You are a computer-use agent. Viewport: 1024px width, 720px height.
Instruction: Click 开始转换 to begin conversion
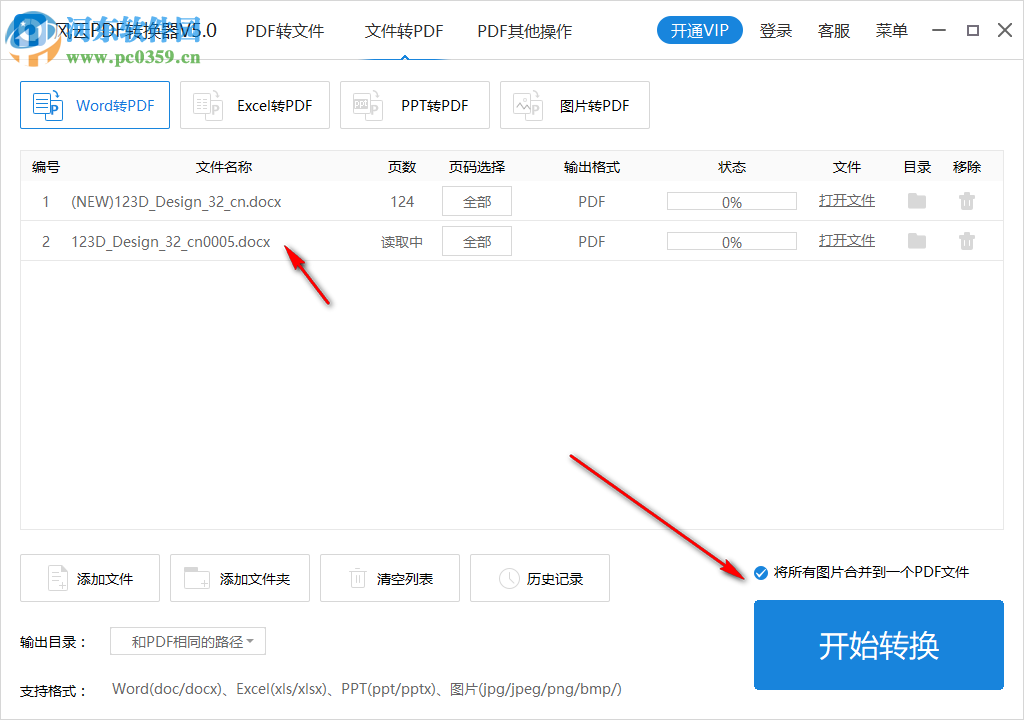point(878,645)
